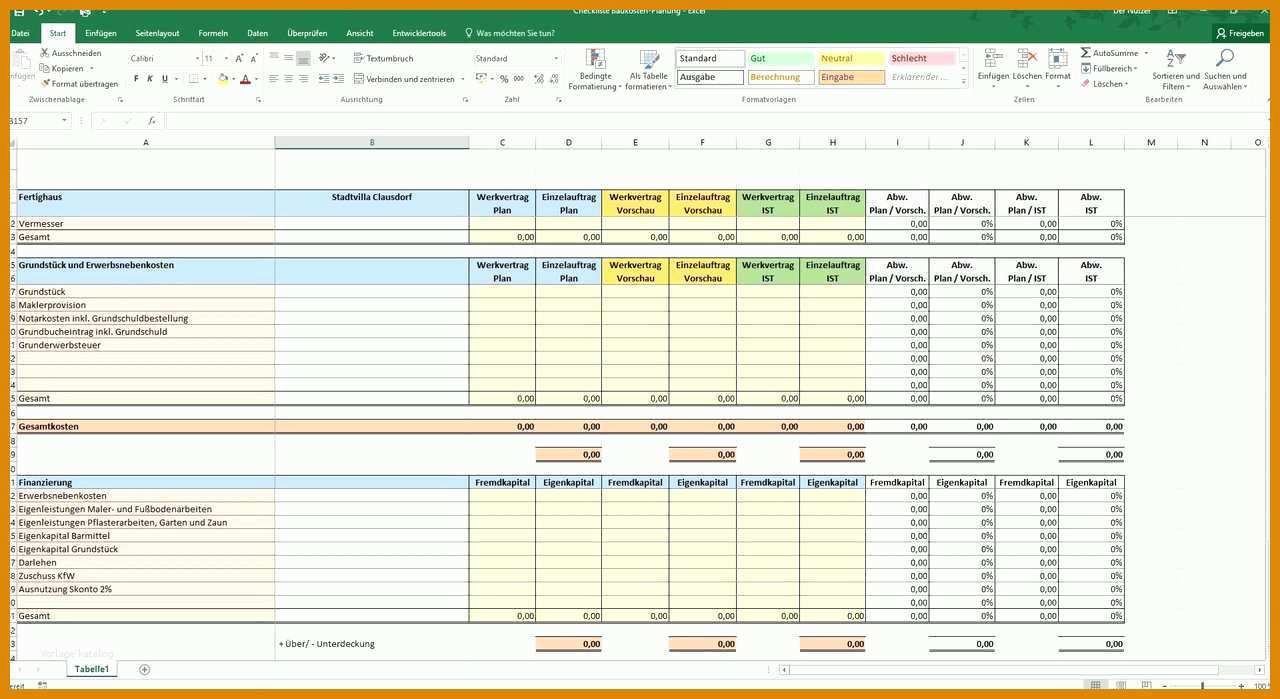Click 'Was möchten Sie tun?' search box
The width and height of the screenshot is (1280, 699).
(510, 33)
